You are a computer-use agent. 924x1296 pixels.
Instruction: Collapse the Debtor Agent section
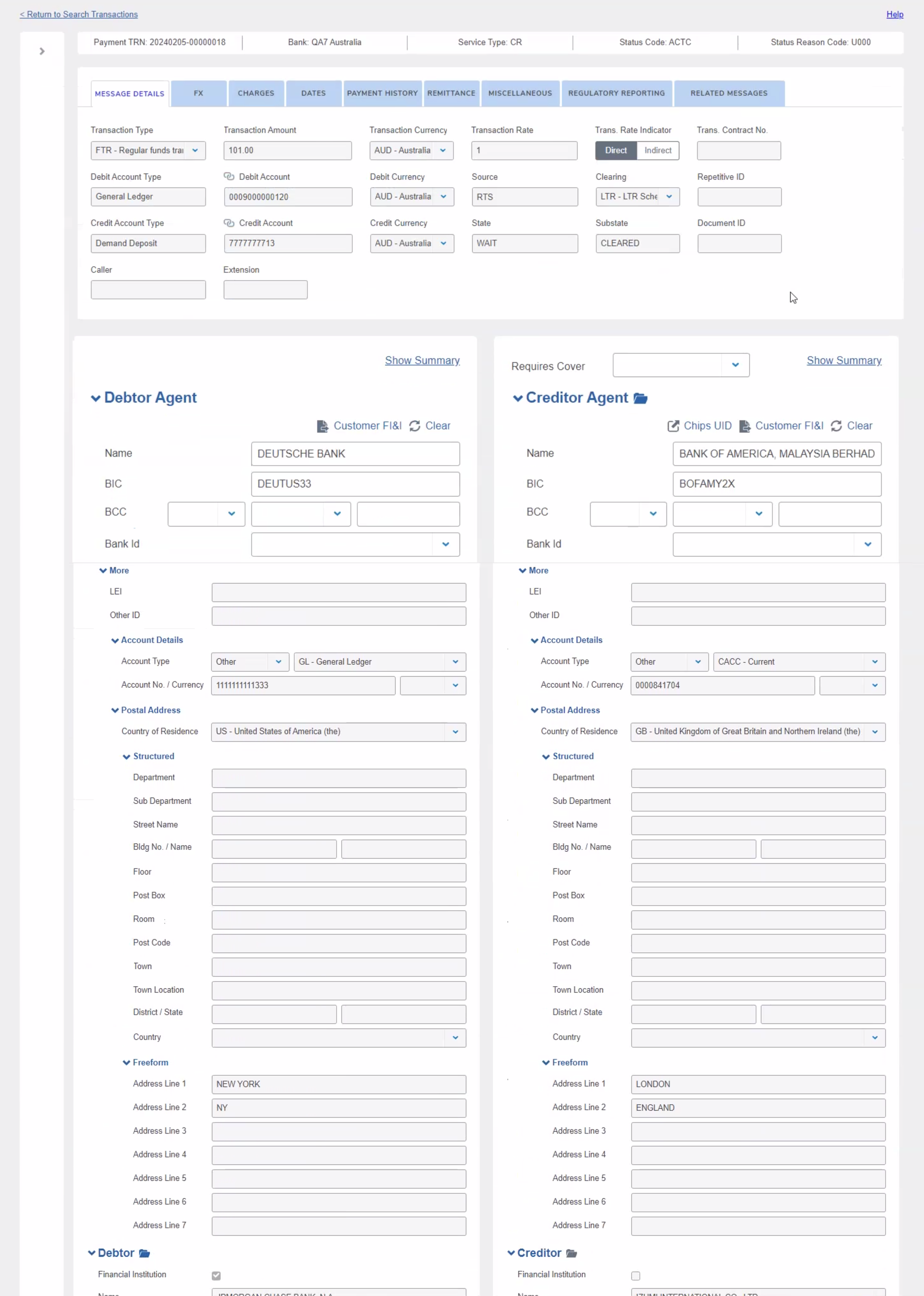coord(96,398)
